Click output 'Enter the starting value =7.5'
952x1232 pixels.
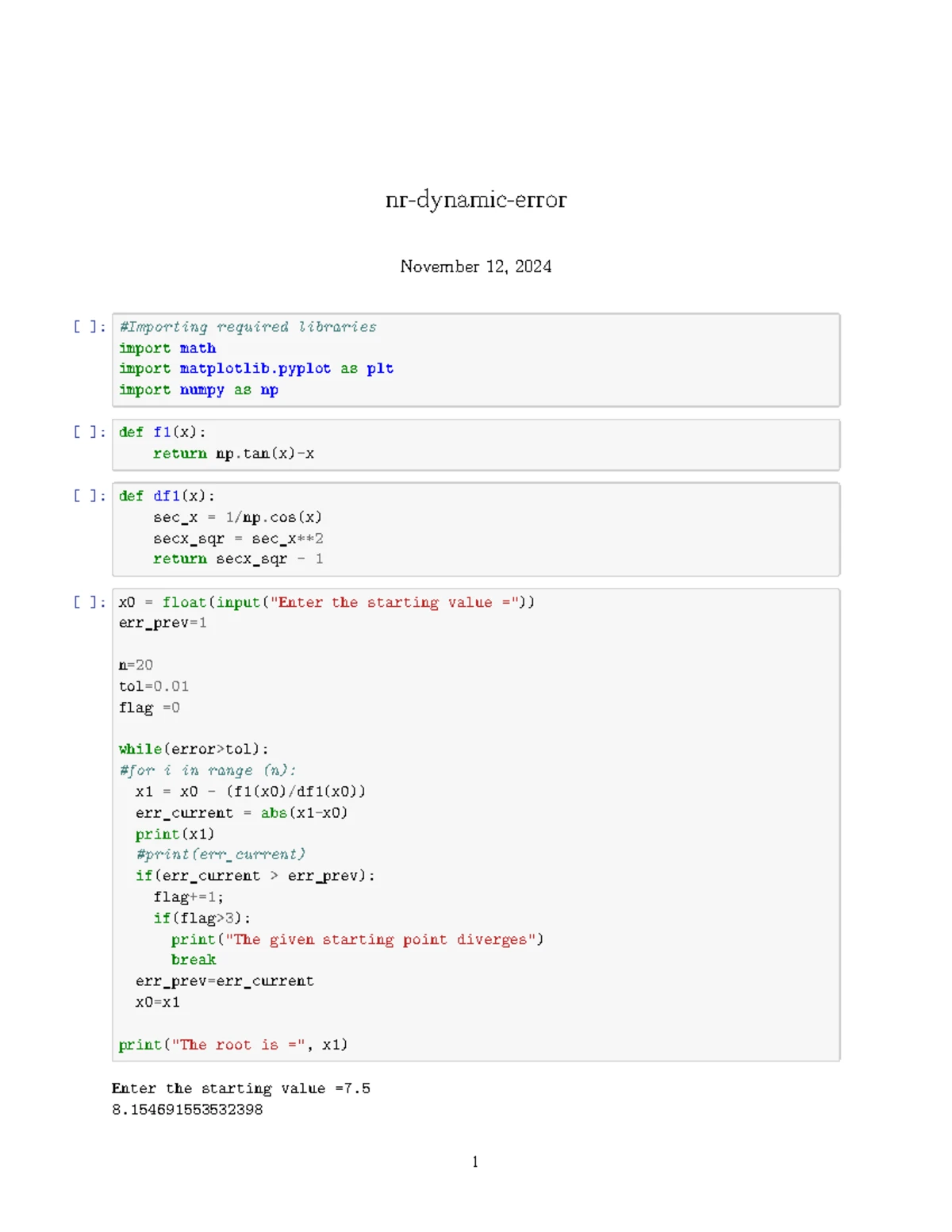coord(241,1088)
